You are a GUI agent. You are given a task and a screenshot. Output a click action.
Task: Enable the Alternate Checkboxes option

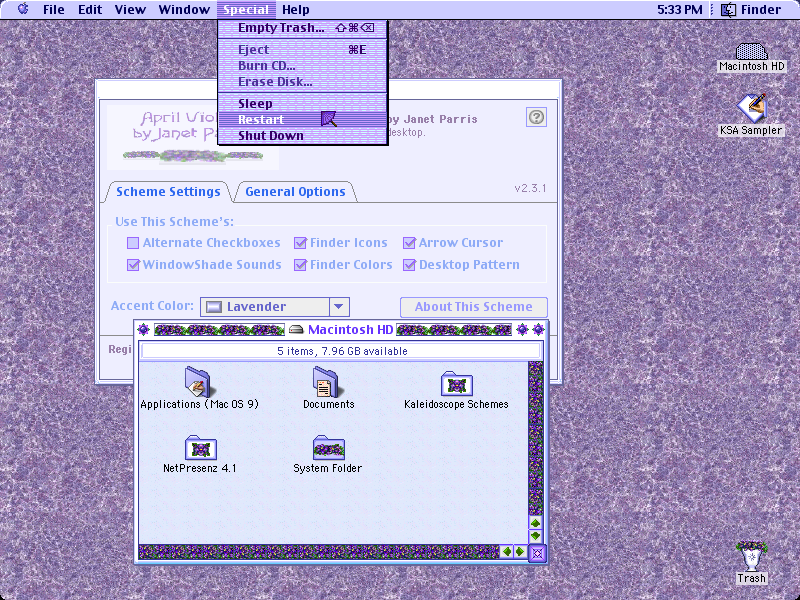[x=133, y=243]
